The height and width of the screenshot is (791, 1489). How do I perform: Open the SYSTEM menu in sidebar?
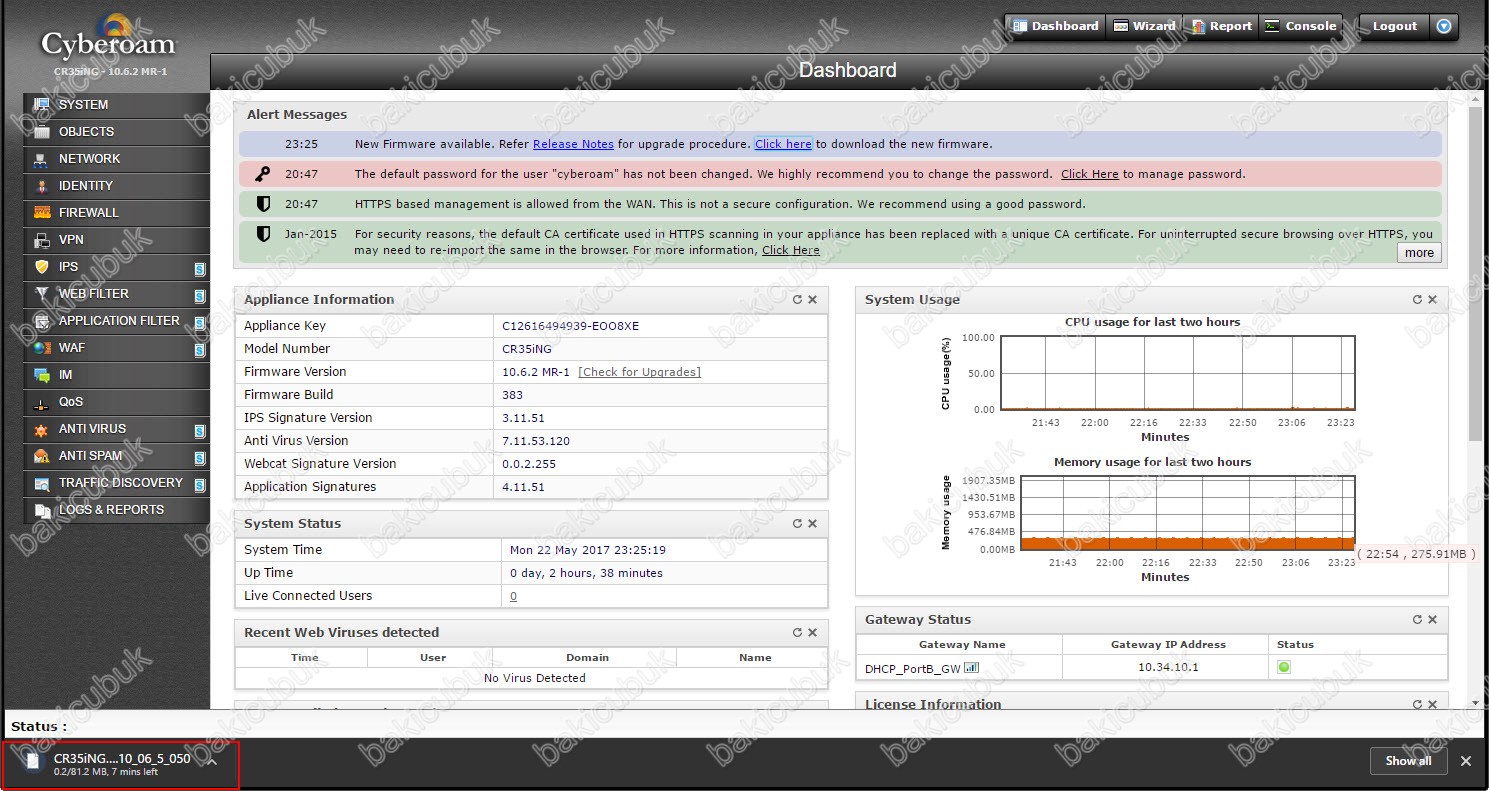click(x=116, y=104)
